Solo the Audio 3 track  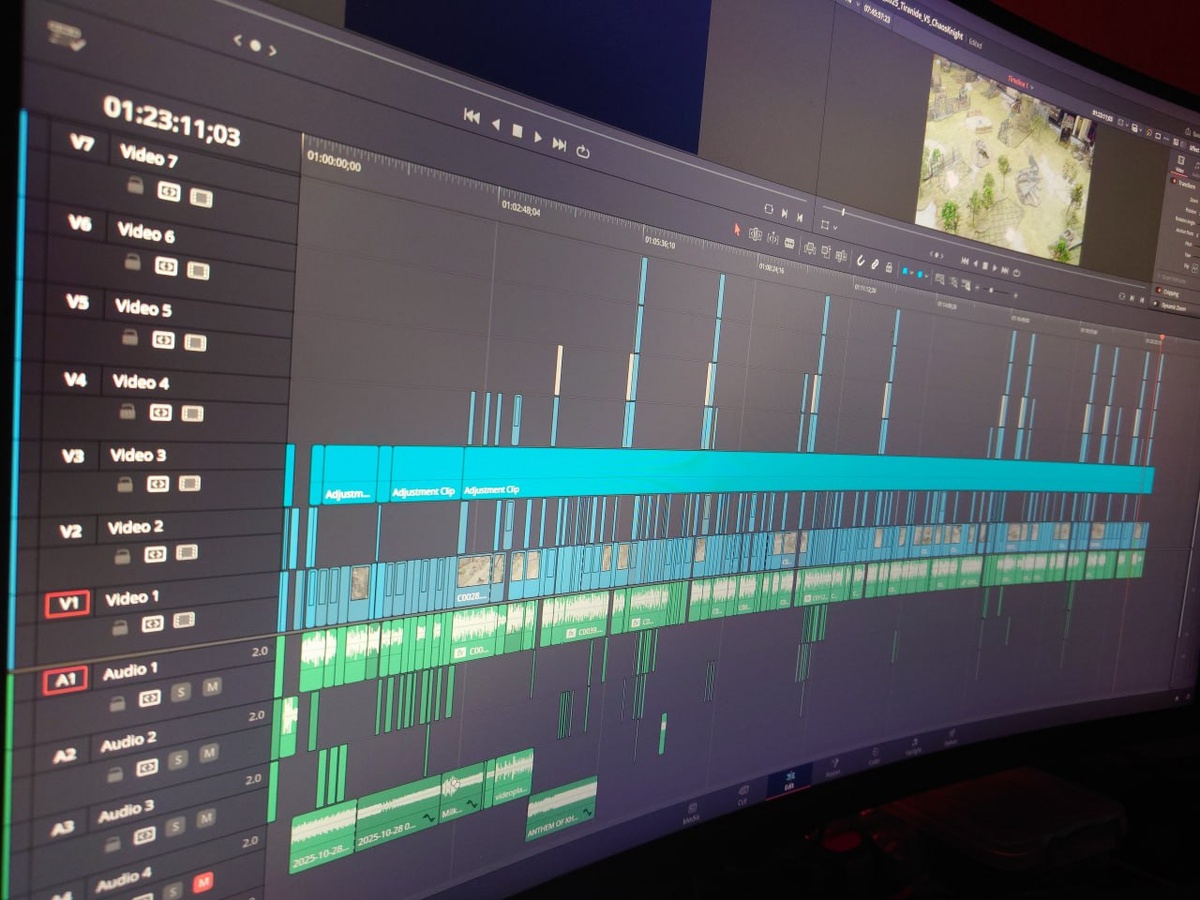175,827
